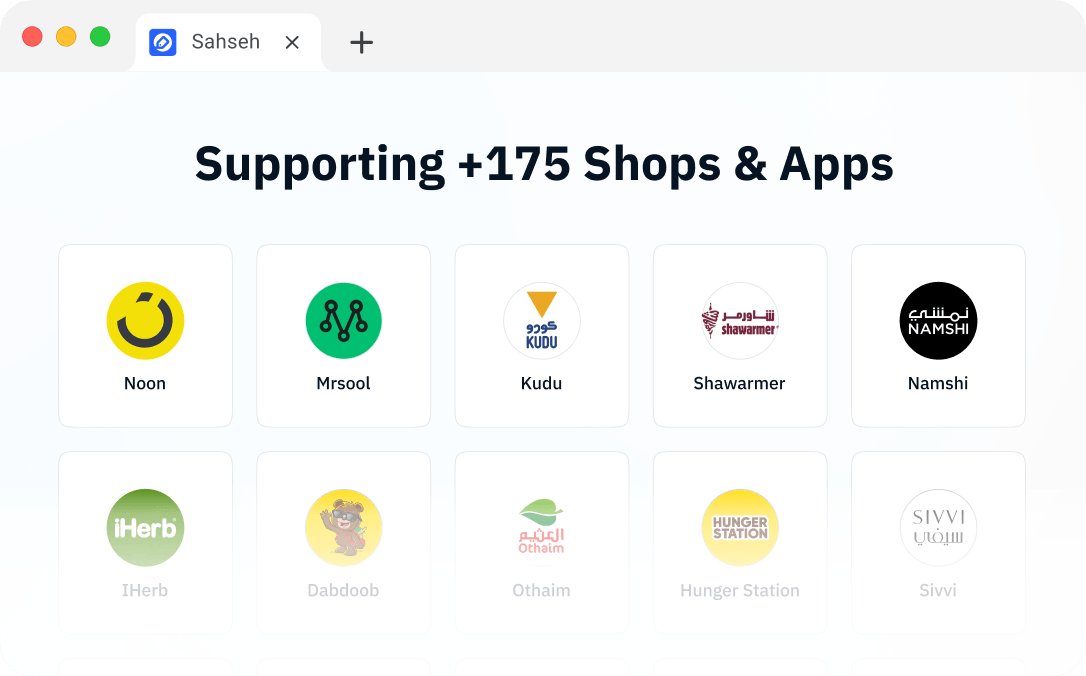This screenshot has height=676, width=1086.
Task: Select the green Mrsool logo
Action: [x=344, y=321]
